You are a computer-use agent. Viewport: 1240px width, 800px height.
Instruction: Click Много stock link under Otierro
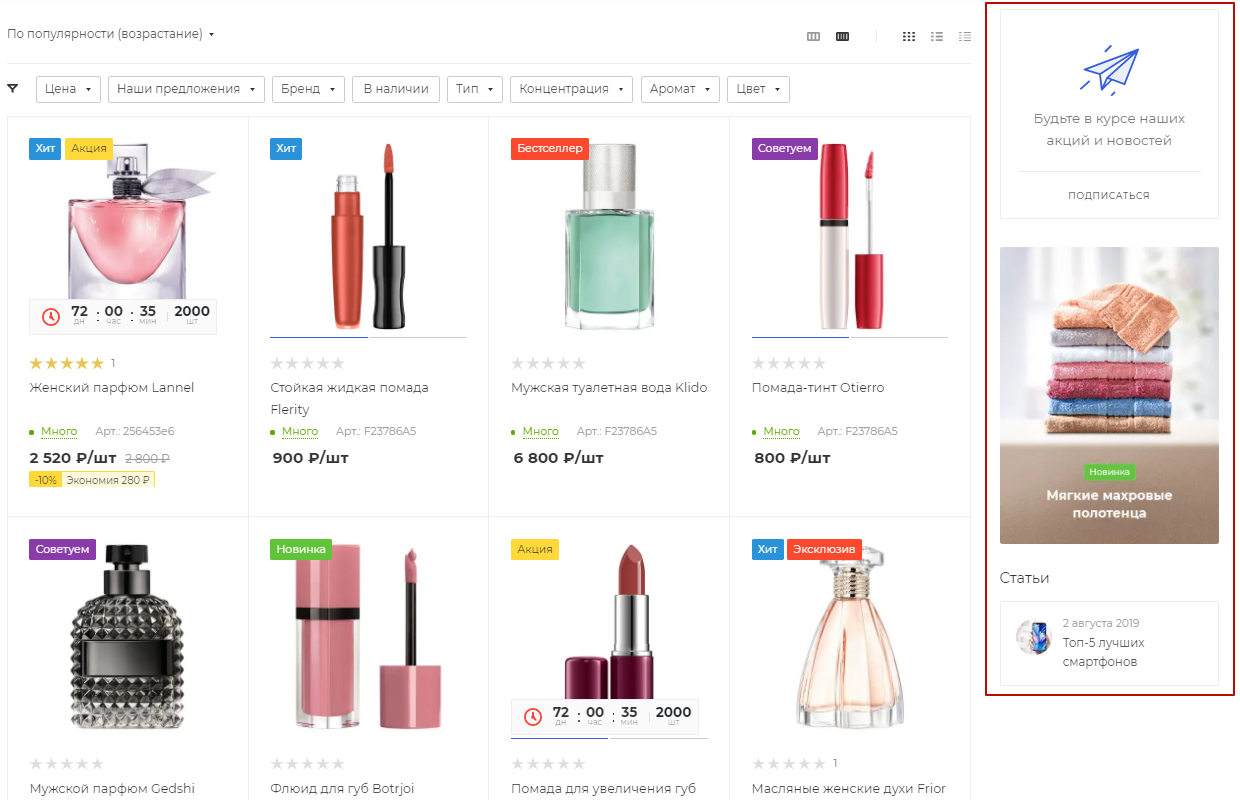tap(782, 432)
